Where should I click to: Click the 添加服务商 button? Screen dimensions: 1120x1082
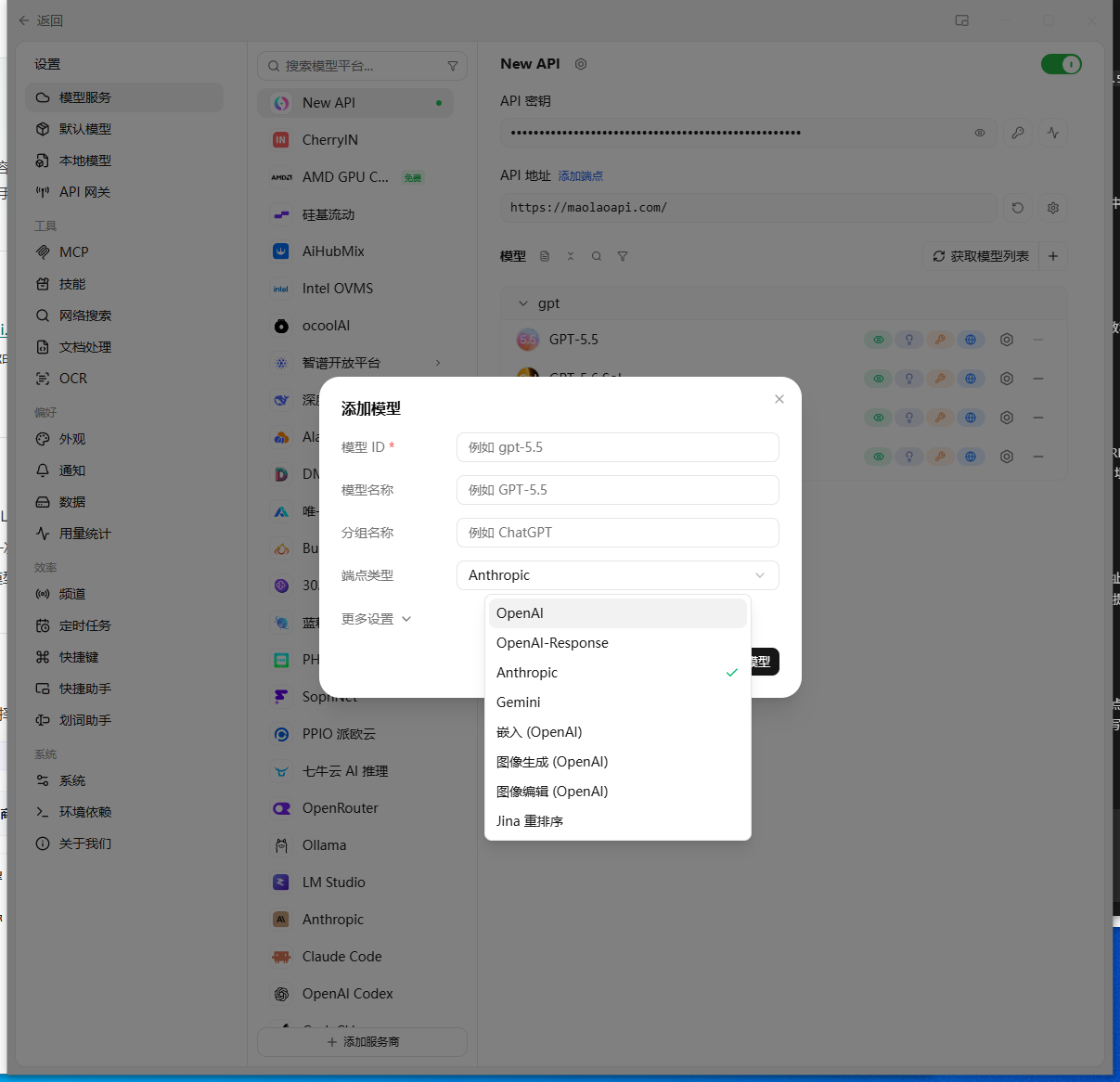pyautogui.click(x=362, y=1042)
